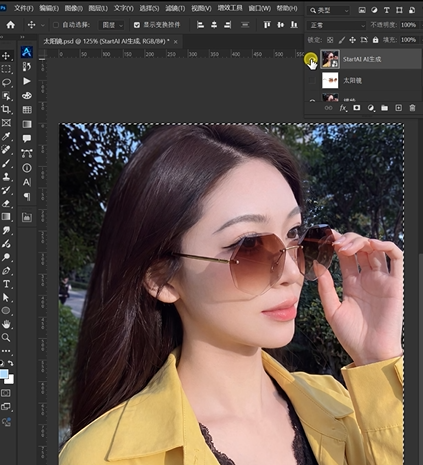Open the 滤镜 menu
This screenshot has height=465, width=423.
(175, 8)
